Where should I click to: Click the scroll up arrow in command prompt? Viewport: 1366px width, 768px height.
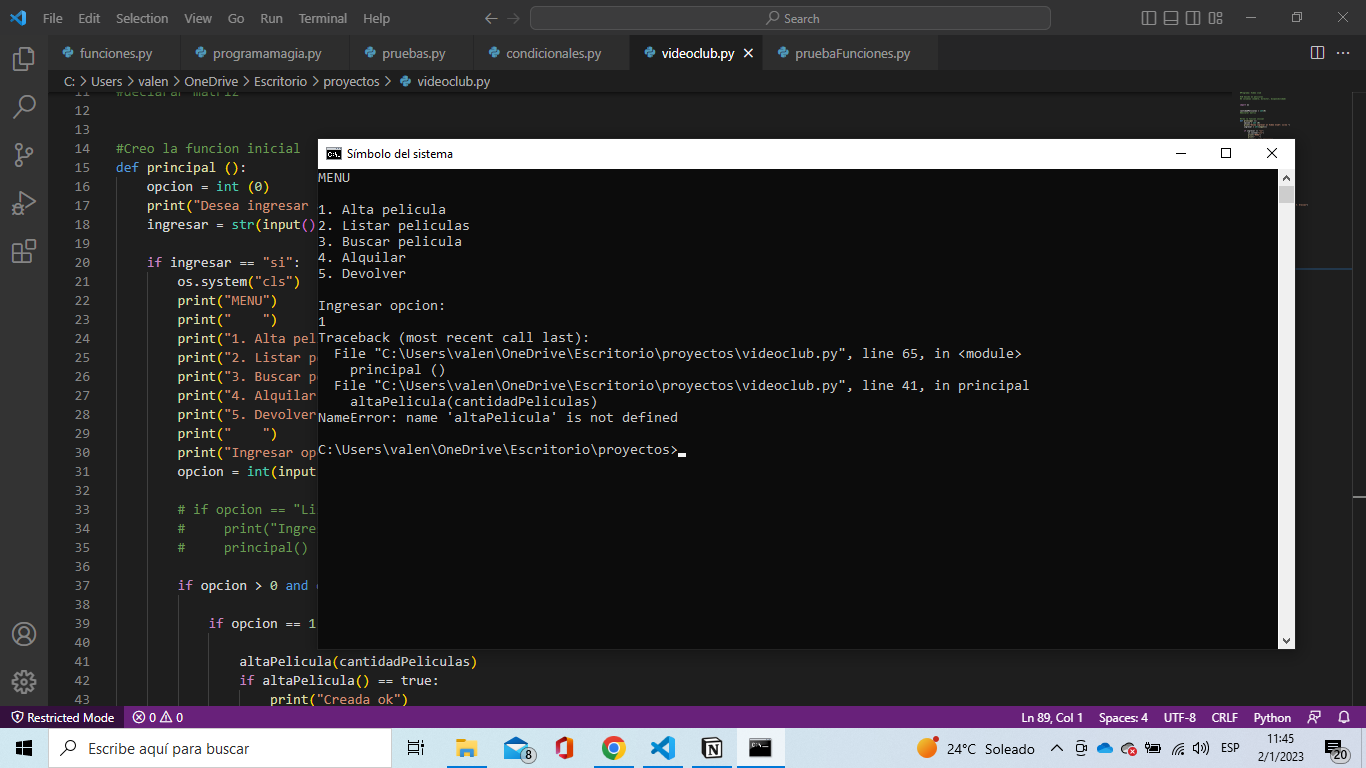(1286, 177)
